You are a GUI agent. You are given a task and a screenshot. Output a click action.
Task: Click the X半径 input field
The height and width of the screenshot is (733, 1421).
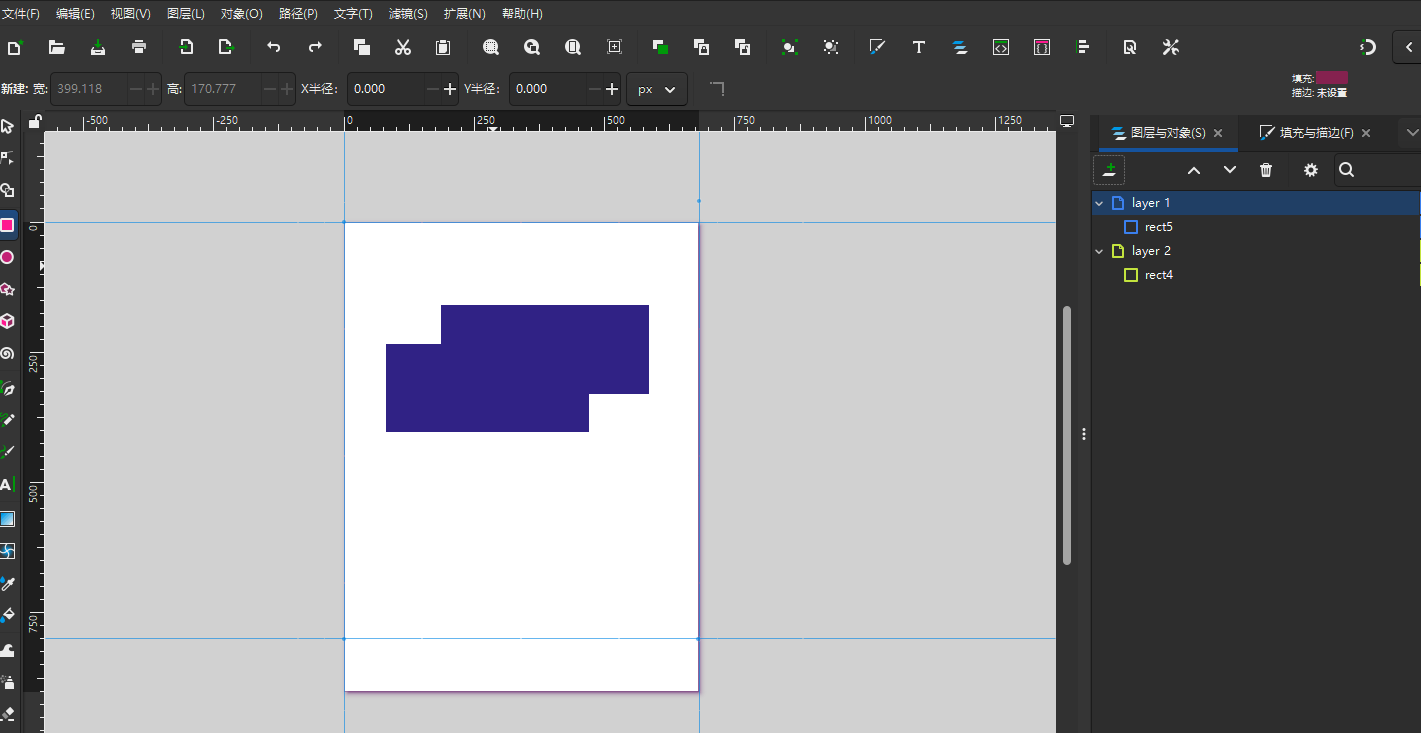click(386, 89)
